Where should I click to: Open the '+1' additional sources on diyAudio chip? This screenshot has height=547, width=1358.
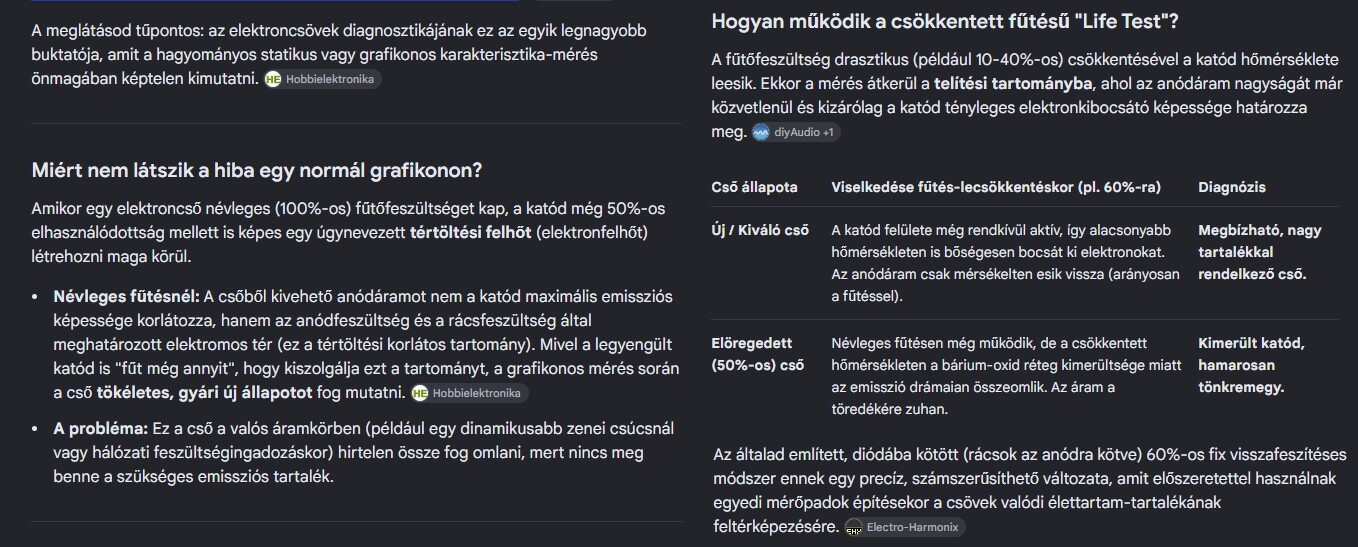830,132
